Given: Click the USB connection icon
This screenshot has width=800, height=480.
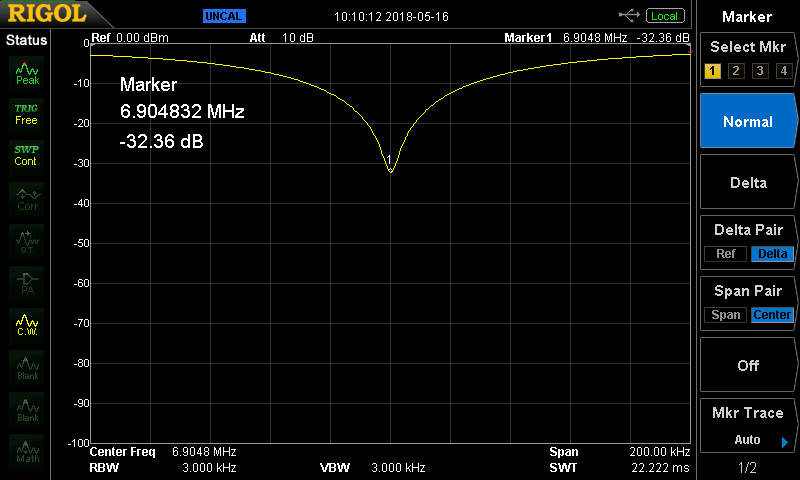Looking at the screenshot, I should tap(629, 16).
